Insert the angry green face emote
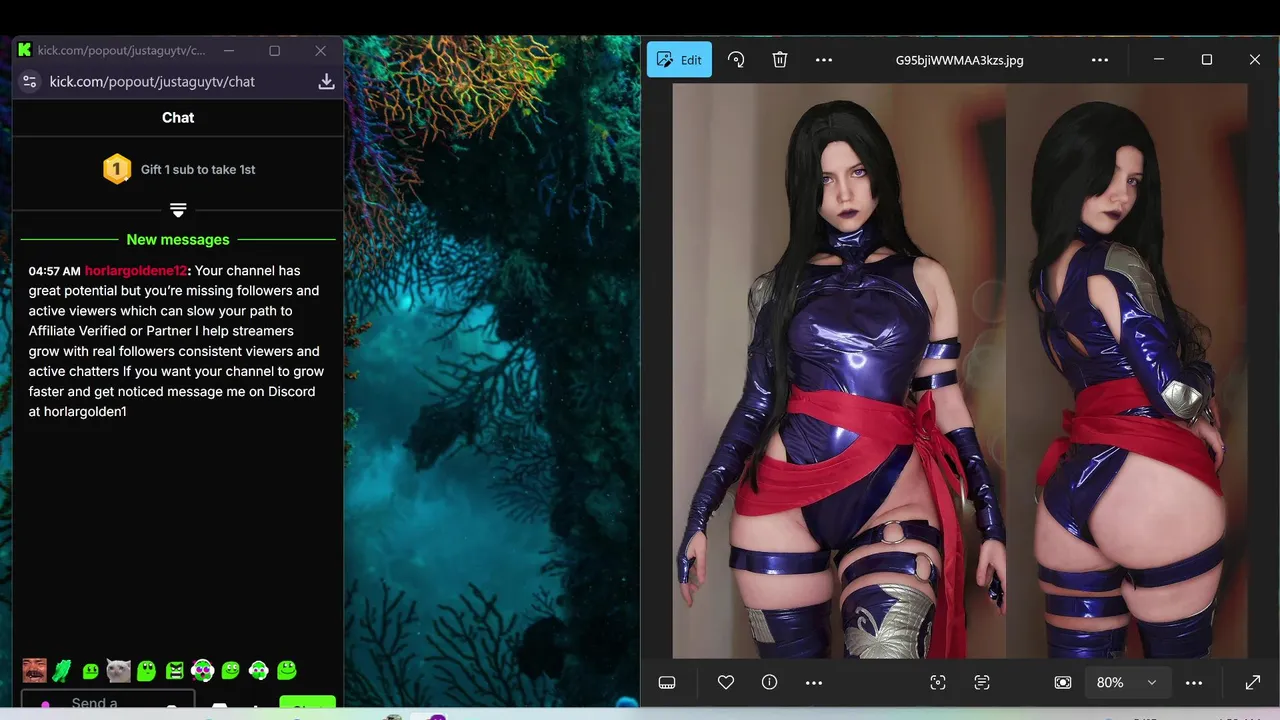Screen dimensions: 1280x720 175,670
